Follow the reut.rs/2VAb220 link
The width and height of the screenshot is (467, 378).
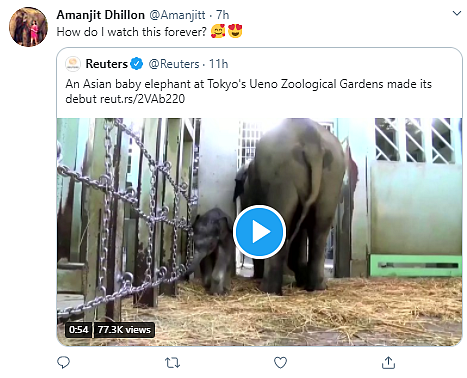(142, 99)
